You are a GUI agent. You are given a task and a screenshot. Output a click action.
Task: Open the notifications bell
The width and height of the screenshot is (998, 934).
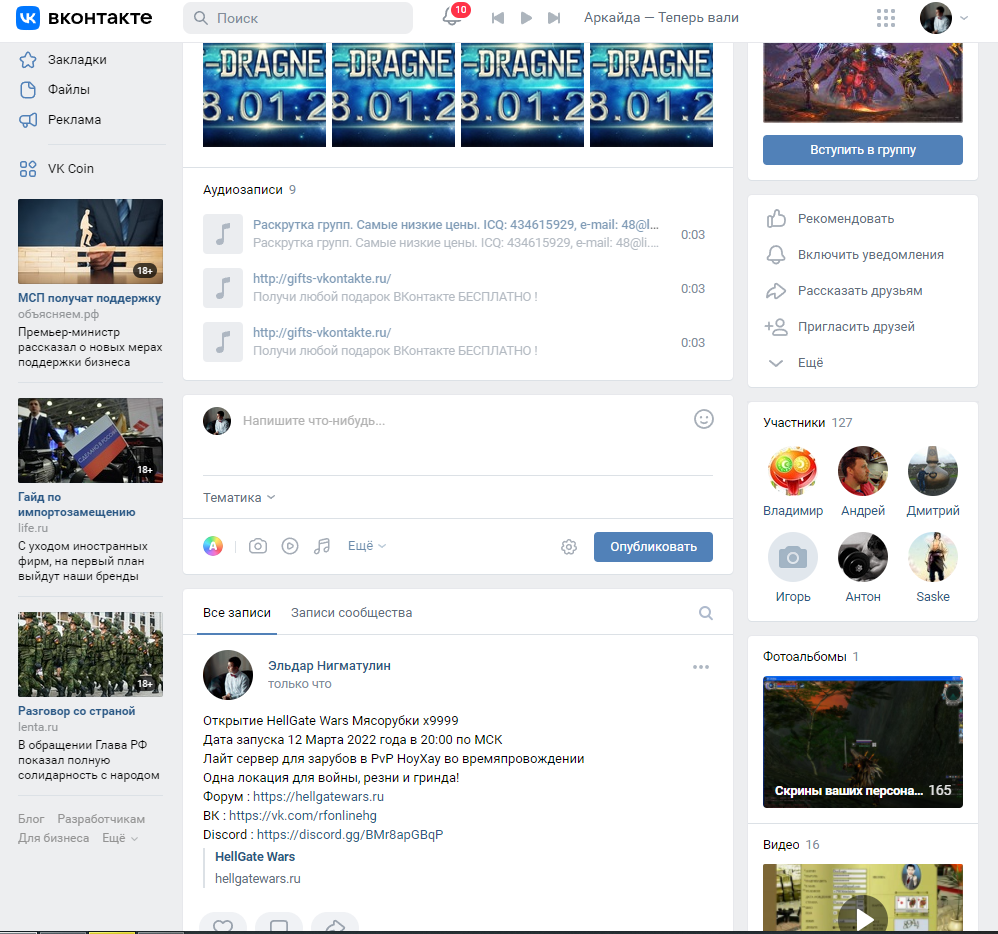[452, 17]
